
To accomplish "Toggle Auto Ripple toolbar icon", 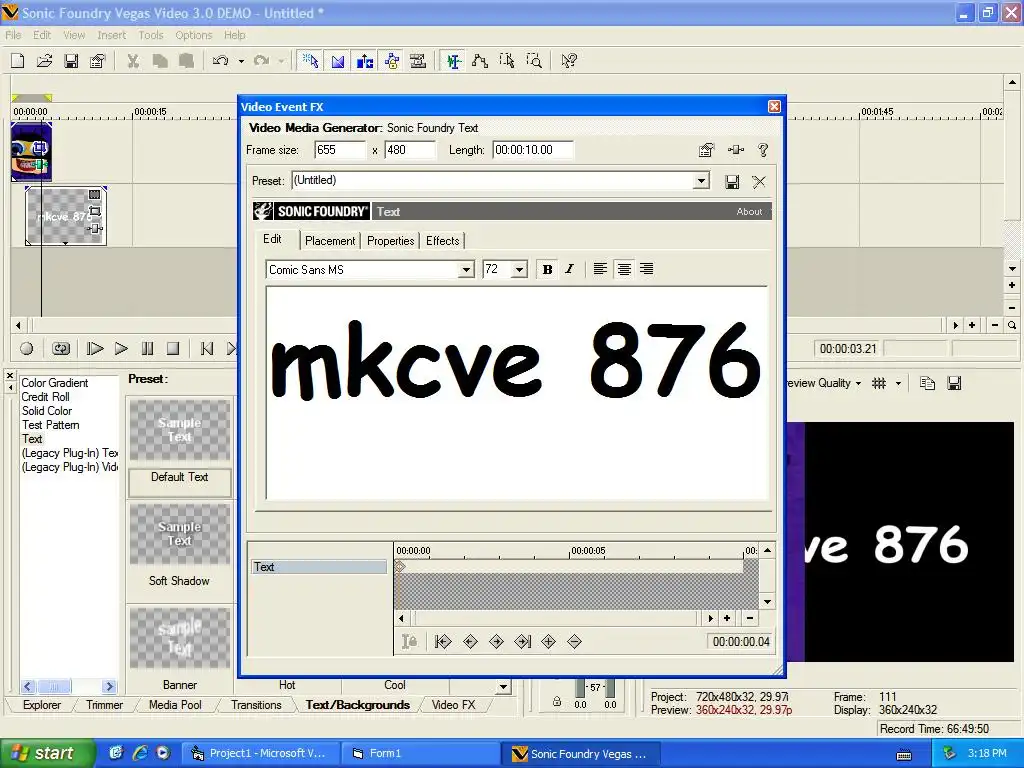I will (x=364, y=61).
